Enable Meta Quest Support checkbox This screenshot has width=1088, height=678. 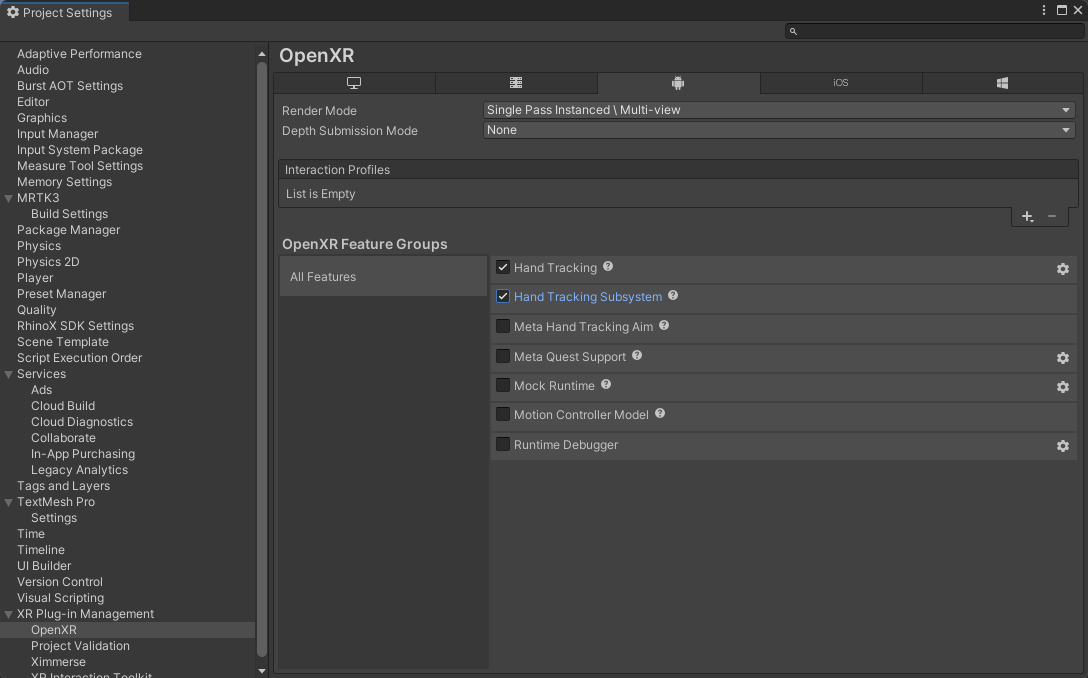[503, 356]
